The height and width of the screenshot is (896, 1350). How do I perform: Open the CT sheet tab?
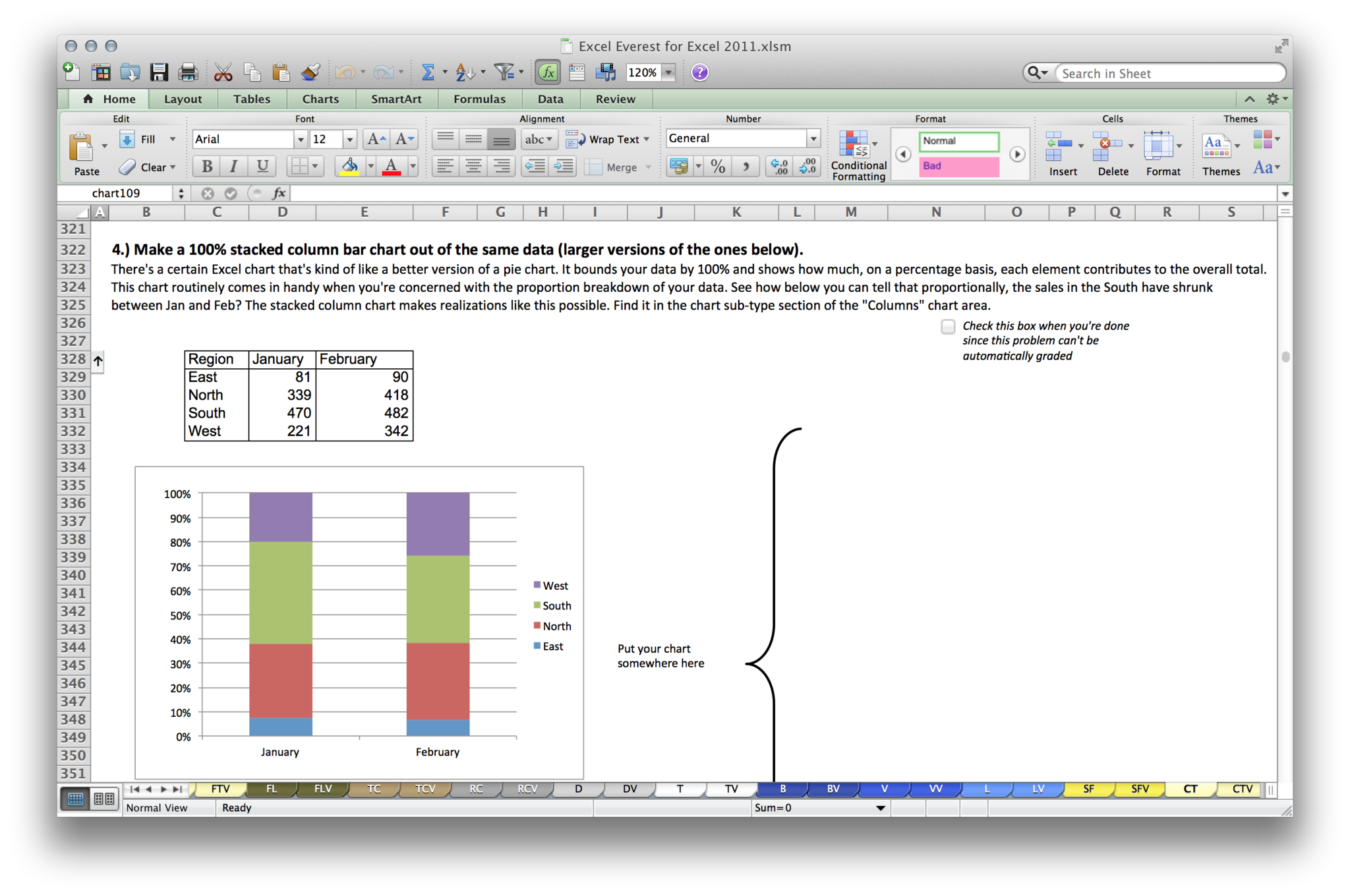point(1190,789)
